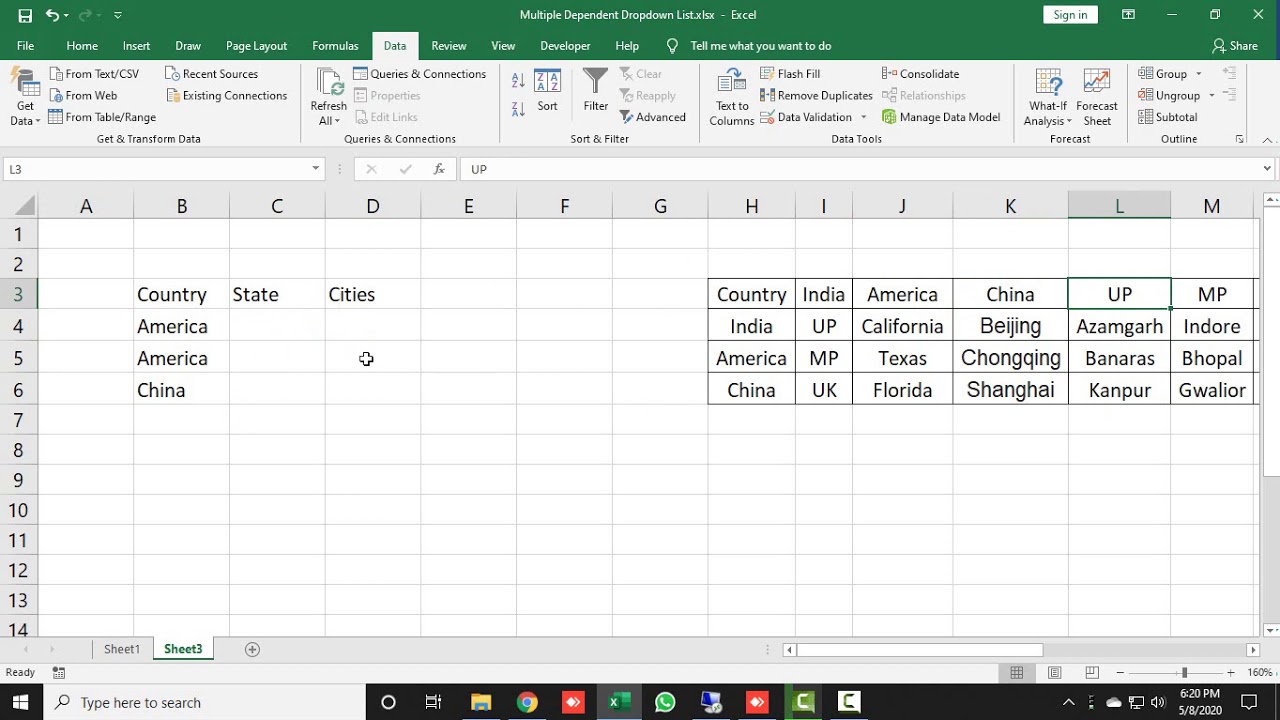Click the Sign in button
Image resolution: width=1280 pixels, height=720 pixels.
(x=1070, y=15)
